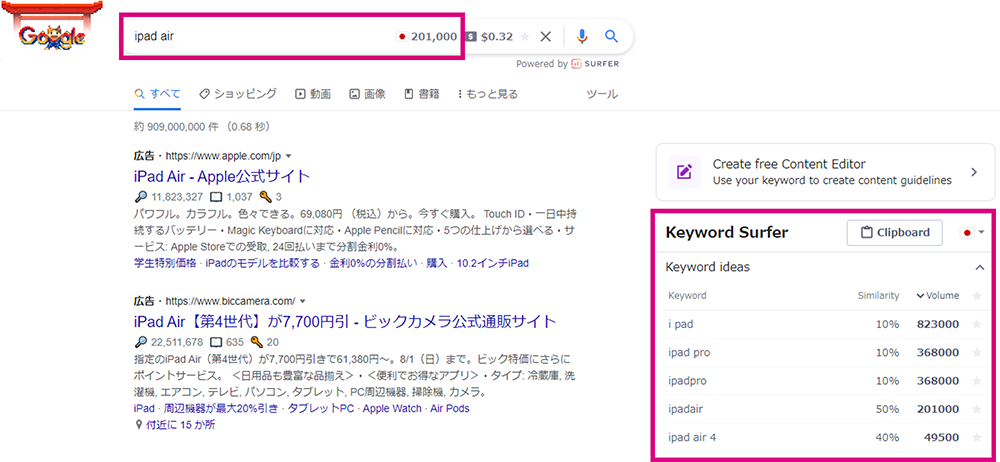
Task: Star the 'i pad' keyword
Action: tap(976, 324)
